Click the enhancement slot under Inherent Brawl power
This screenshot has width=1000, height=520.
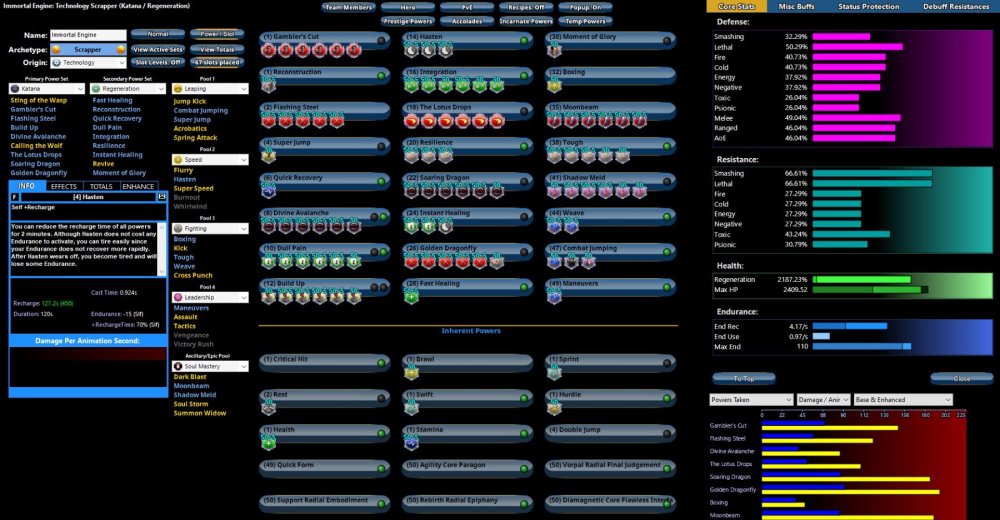[413, 373]
